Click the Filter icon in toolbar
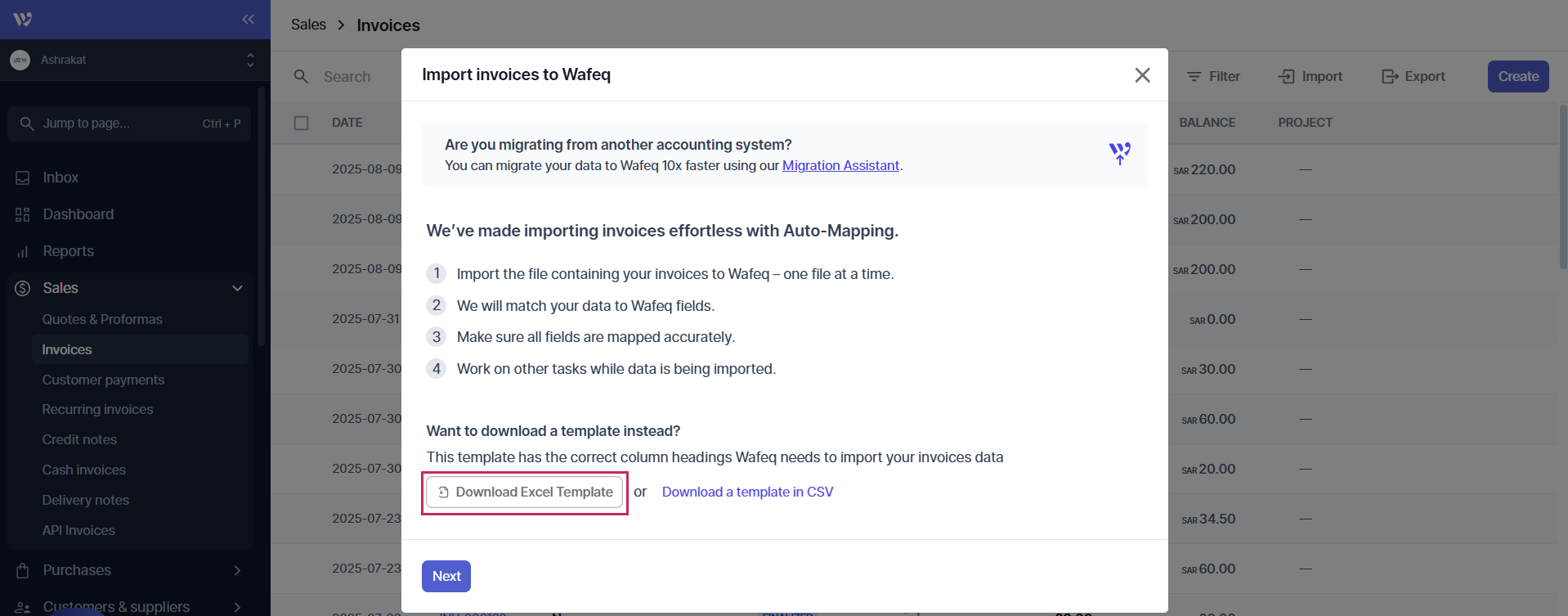Screen dimensions: 1568x616 (1194, 76)
